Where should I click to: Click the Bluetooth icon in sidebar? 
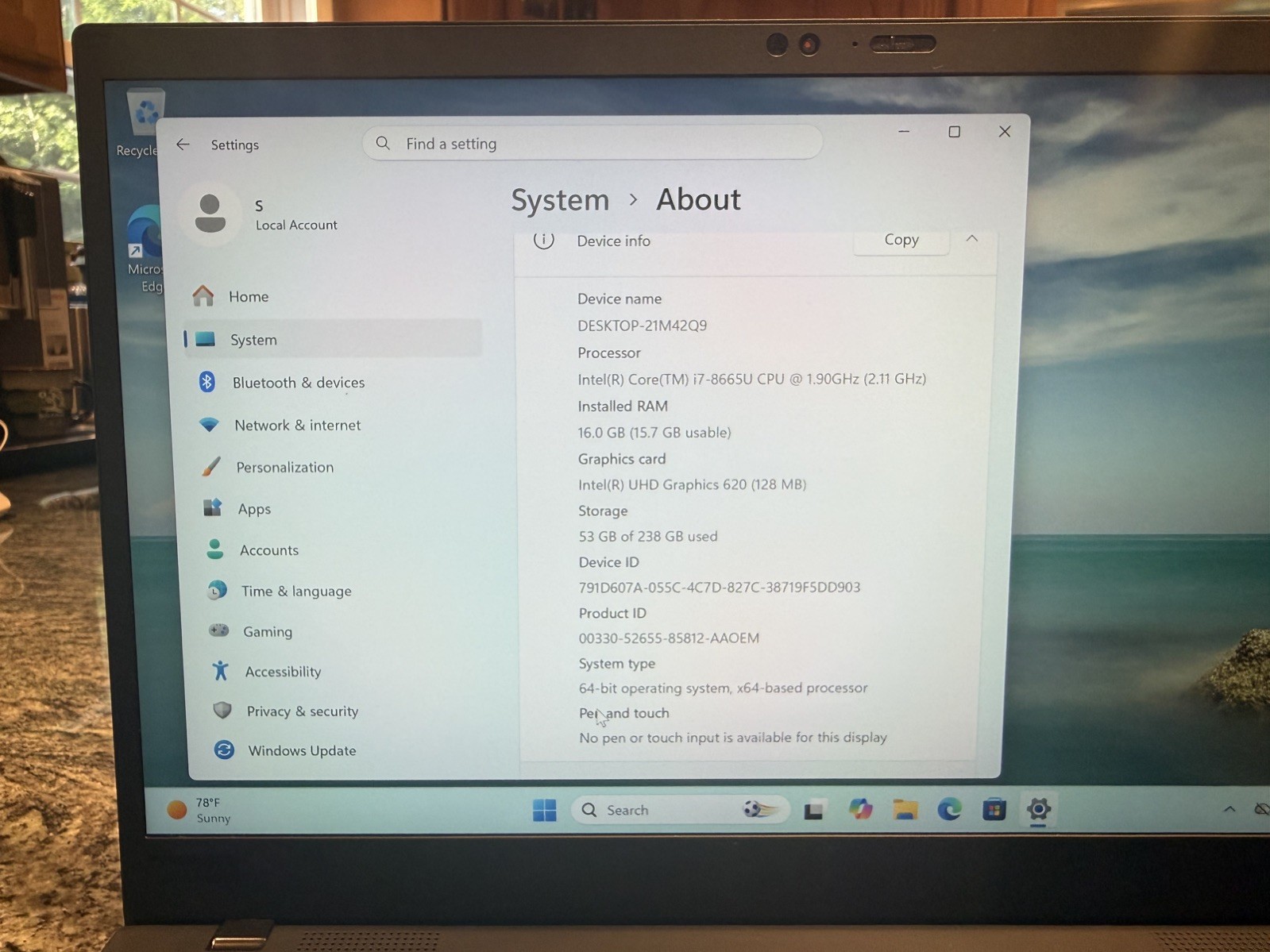pyautogui.click(x=207, y=382)
